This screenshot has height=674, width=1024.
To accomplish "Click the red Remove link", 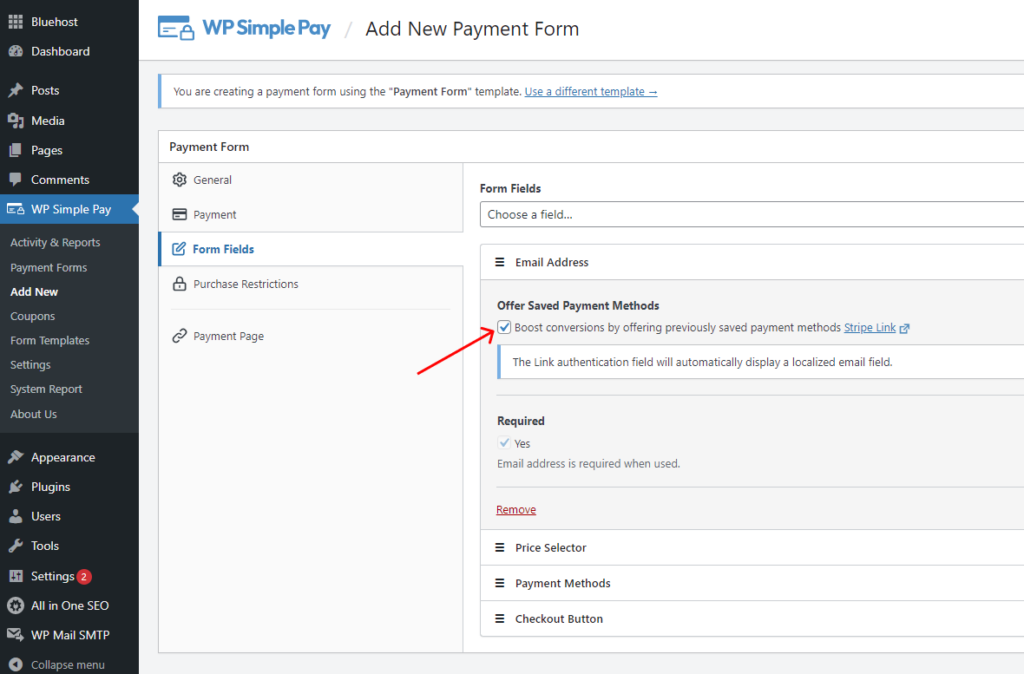I will point(516,510).
